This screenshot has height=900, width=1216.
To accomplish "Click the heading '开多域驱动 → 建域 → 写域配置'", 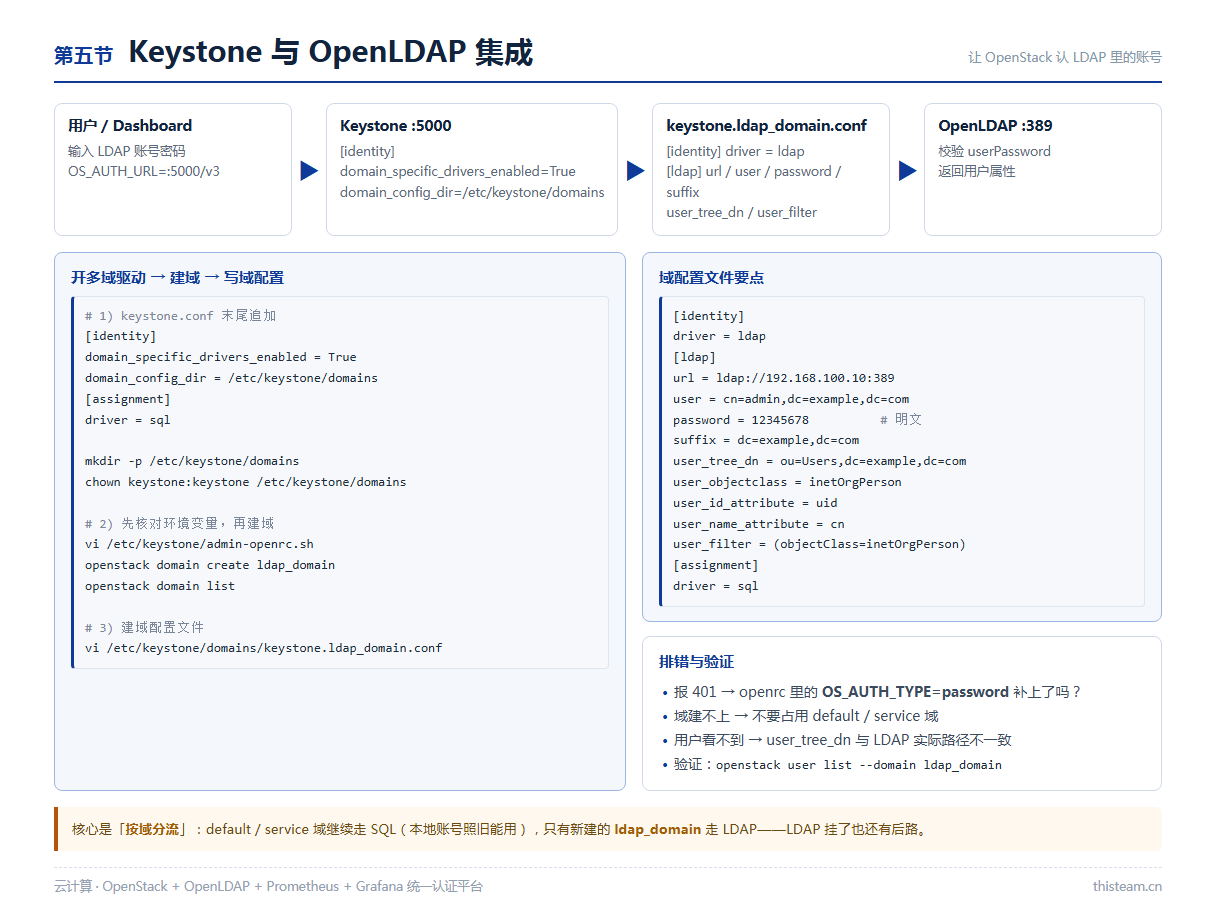I will click(x=177, y=278).
